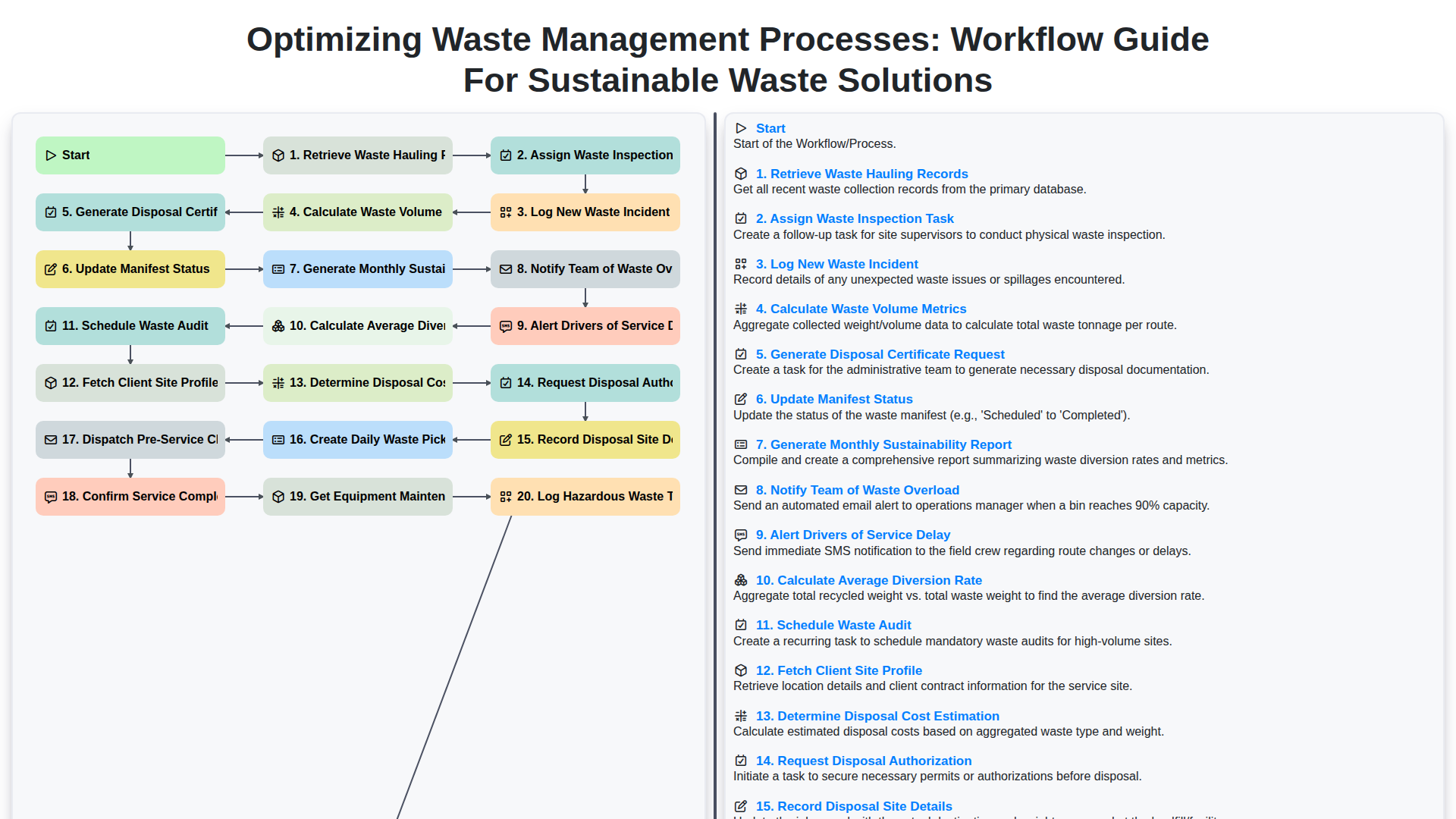Click the SMS bubble icon on "Alert Drivers of Service Delay"
Screen dimensions: 1456x819
(x=506, y=325)
